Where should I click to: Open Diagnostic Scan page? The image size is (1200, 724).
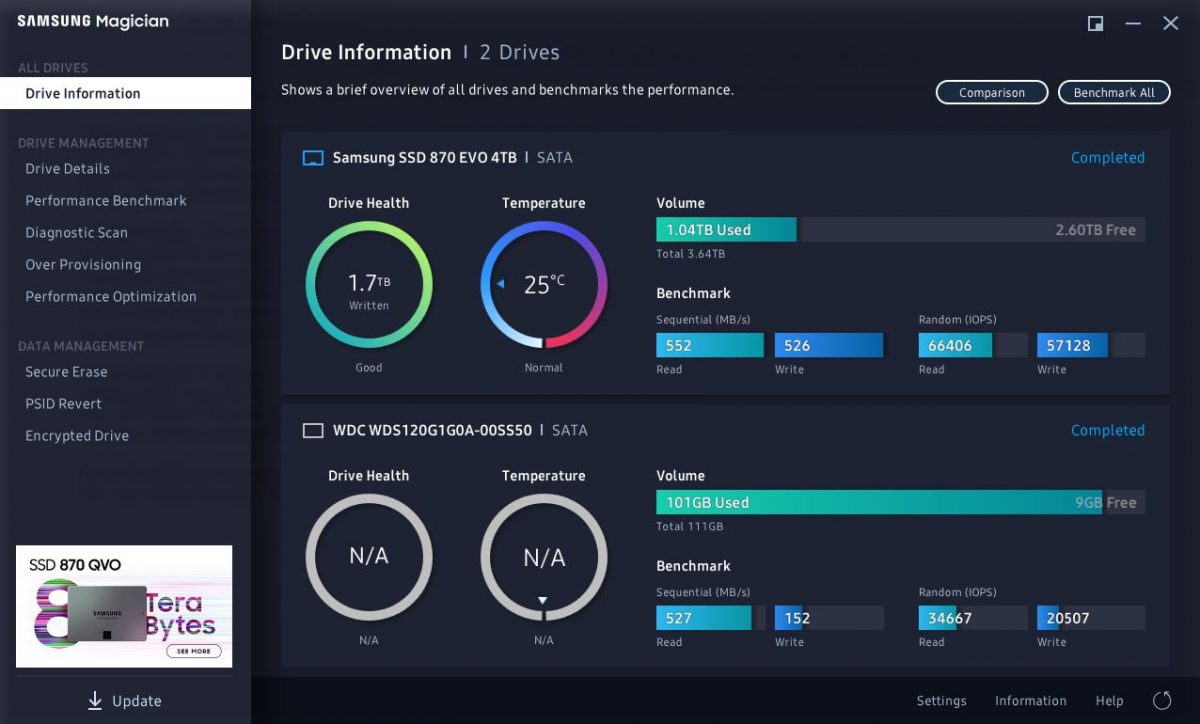tap(77, 233)
